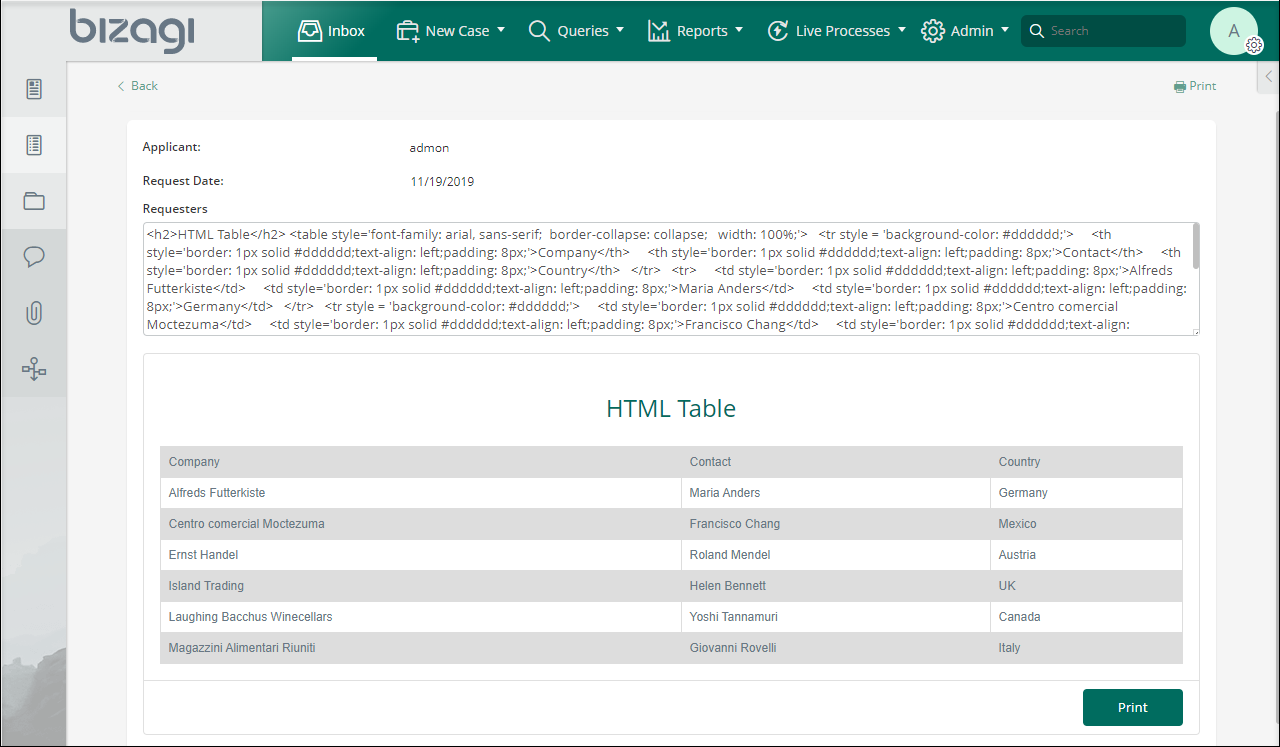Select the Helen Bennett cell

click(x=836, y=586)
